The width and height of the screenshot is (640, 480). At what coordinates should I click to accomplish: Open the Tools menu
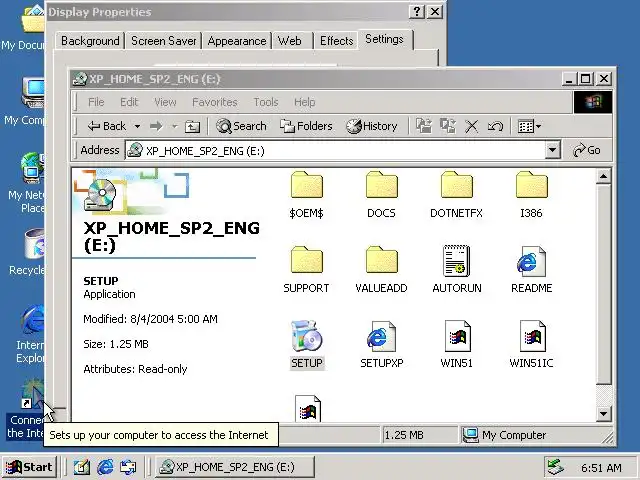266,102
